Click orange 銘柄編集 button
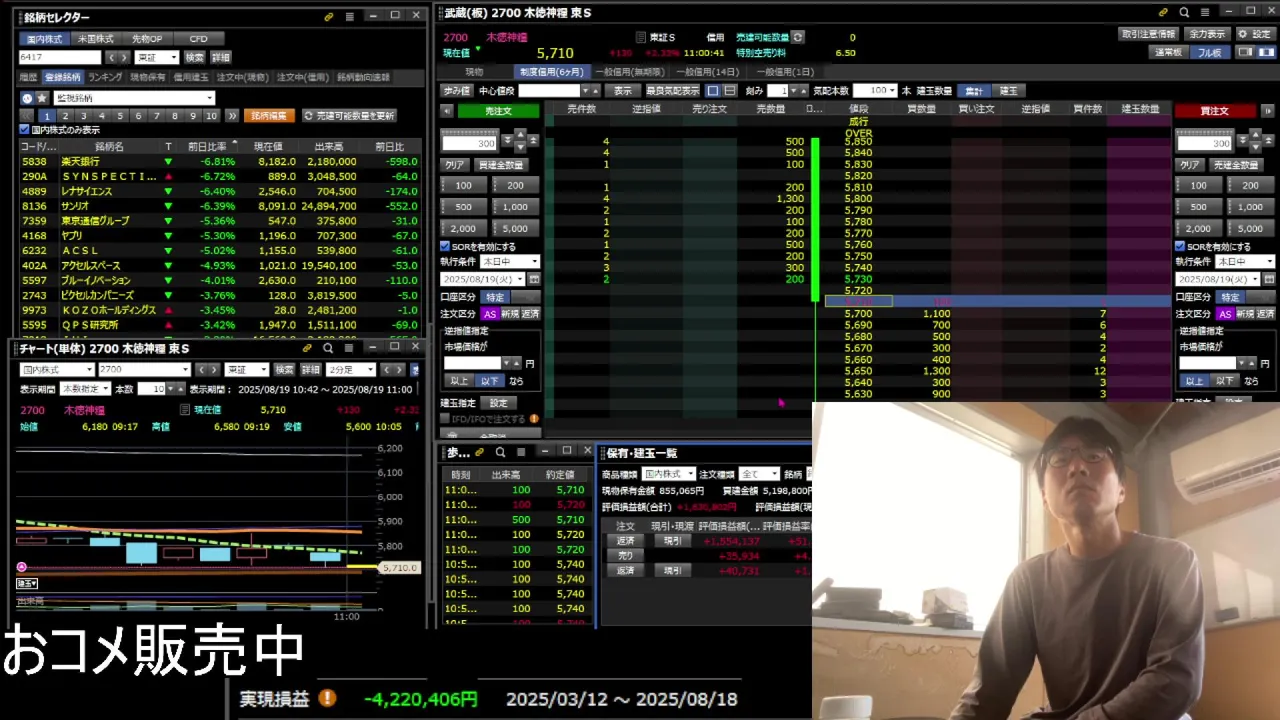This screenshot has height=720, width=1280. point(269,116)
